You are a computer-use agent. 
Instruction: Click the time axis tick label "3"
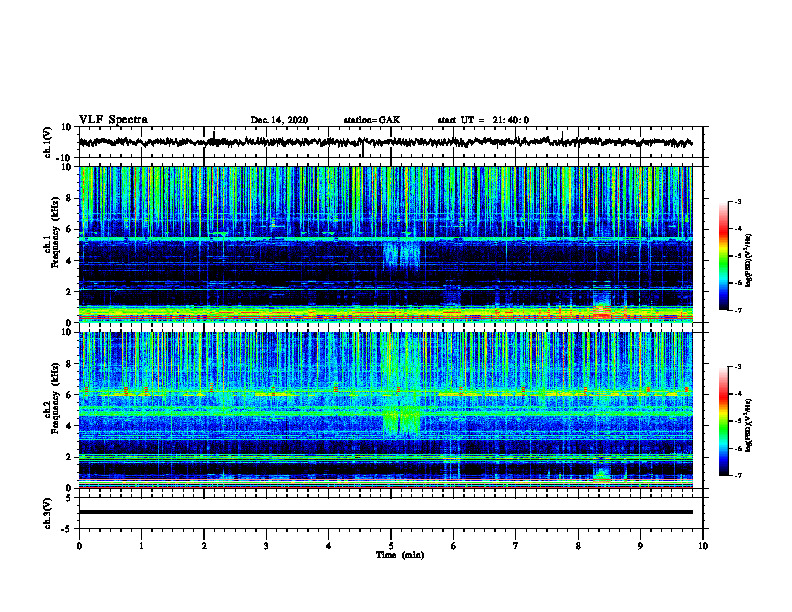click(x=266, y=546)
